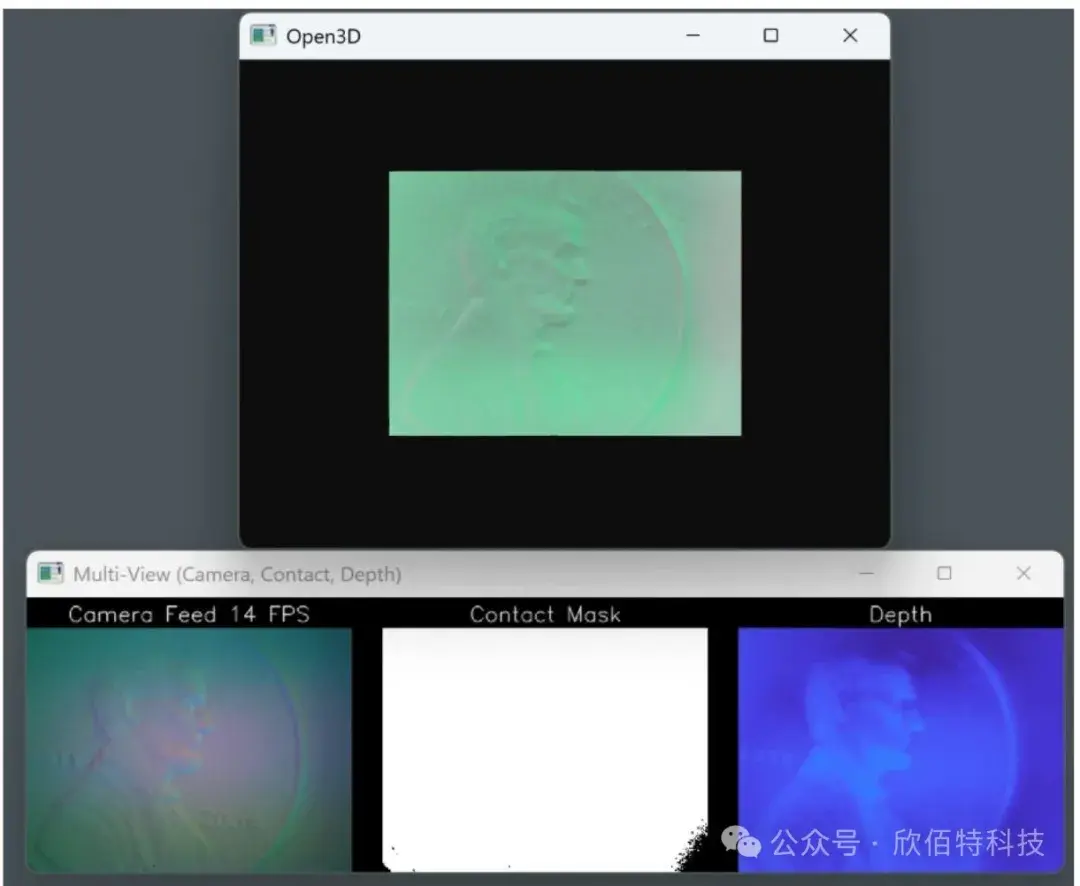Click the Depth visualization panel
The width and height of the screenshot is (1080, 886).
coord(900,745)
